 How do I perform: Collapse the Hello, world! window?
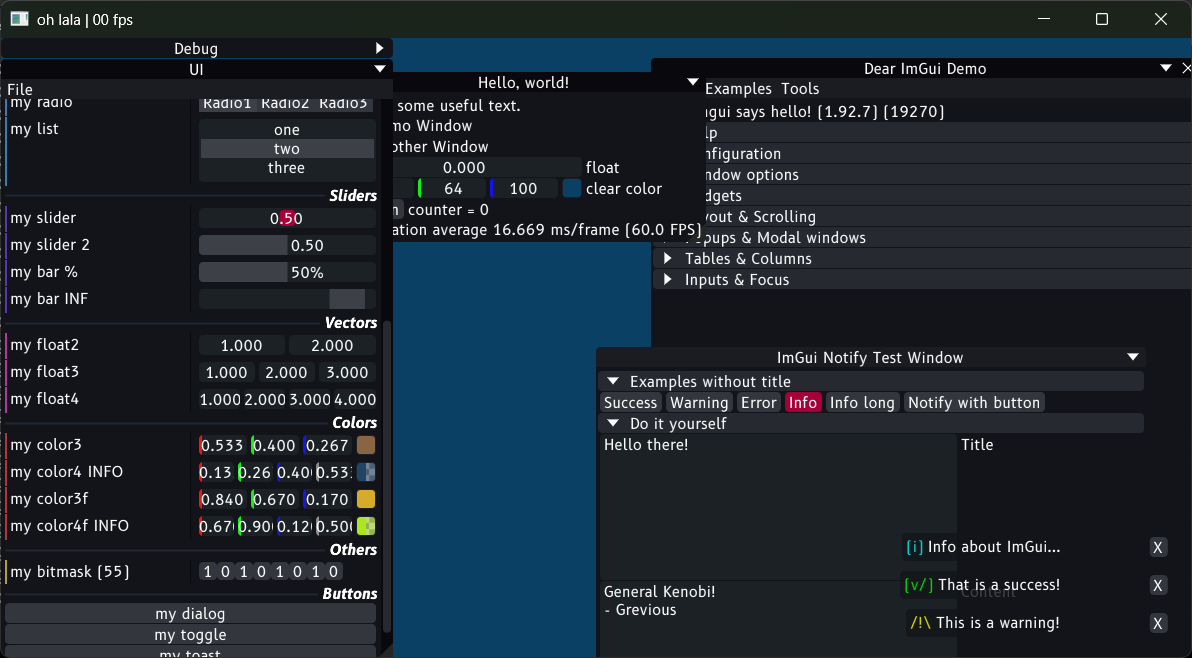pyautogui.click(x=693, y=82)
